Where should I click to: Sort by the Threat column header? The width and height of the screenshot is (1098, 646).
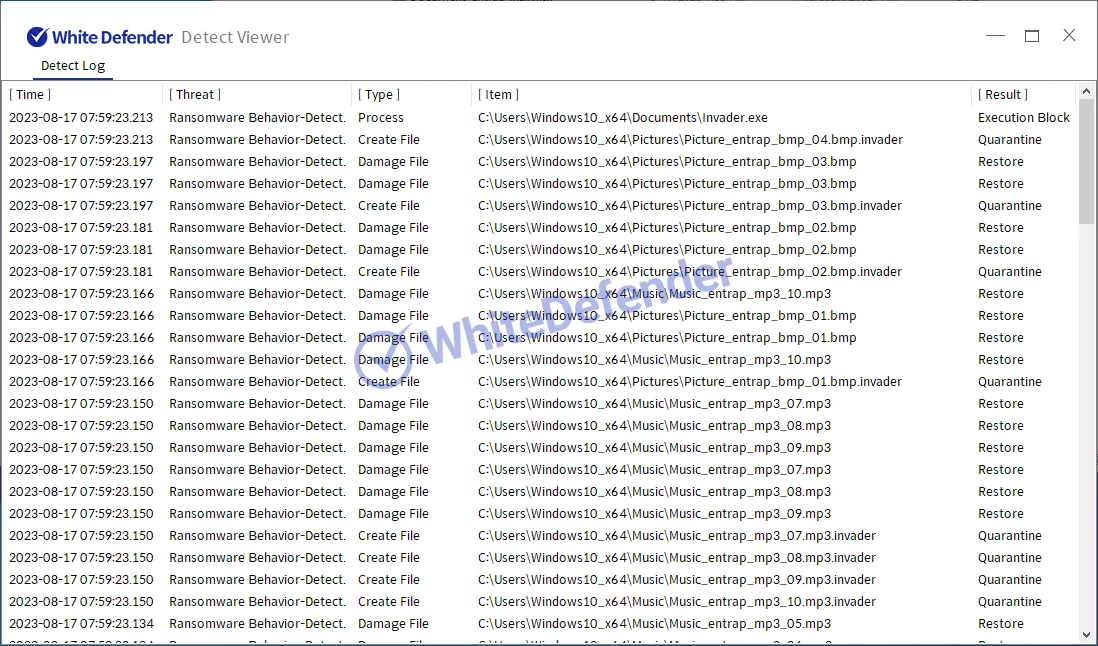(x=194, y=95)
